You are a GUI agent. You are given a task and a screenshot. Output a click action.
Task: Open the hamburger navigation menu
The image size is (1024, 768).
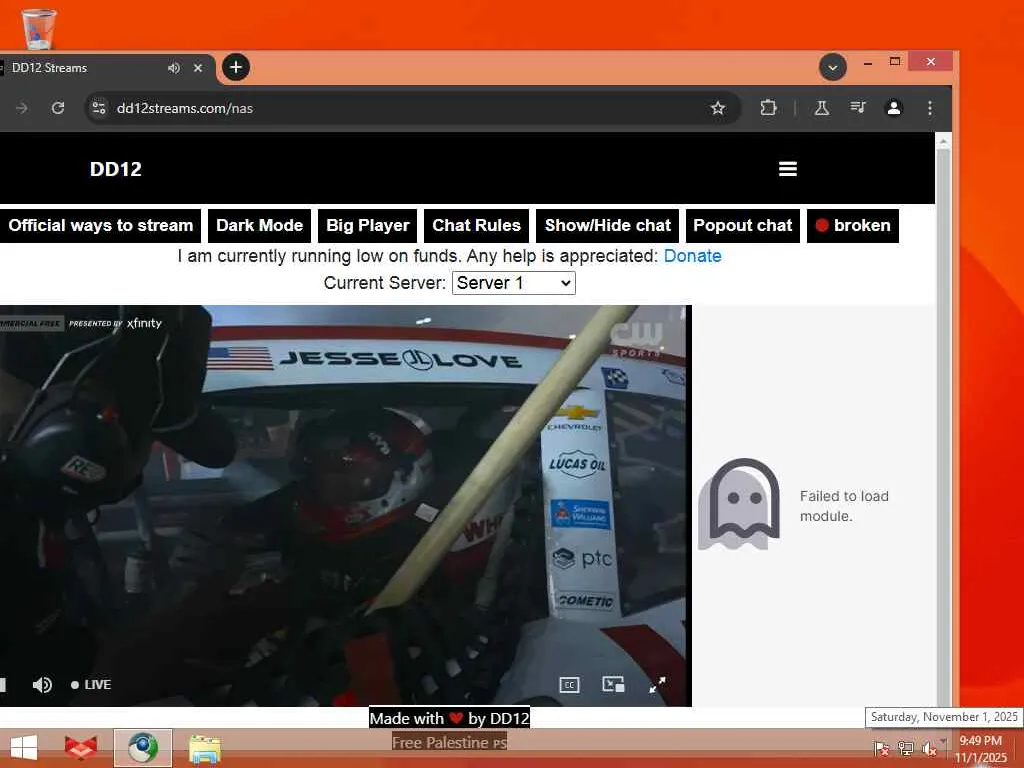click(x=788, y=169)
